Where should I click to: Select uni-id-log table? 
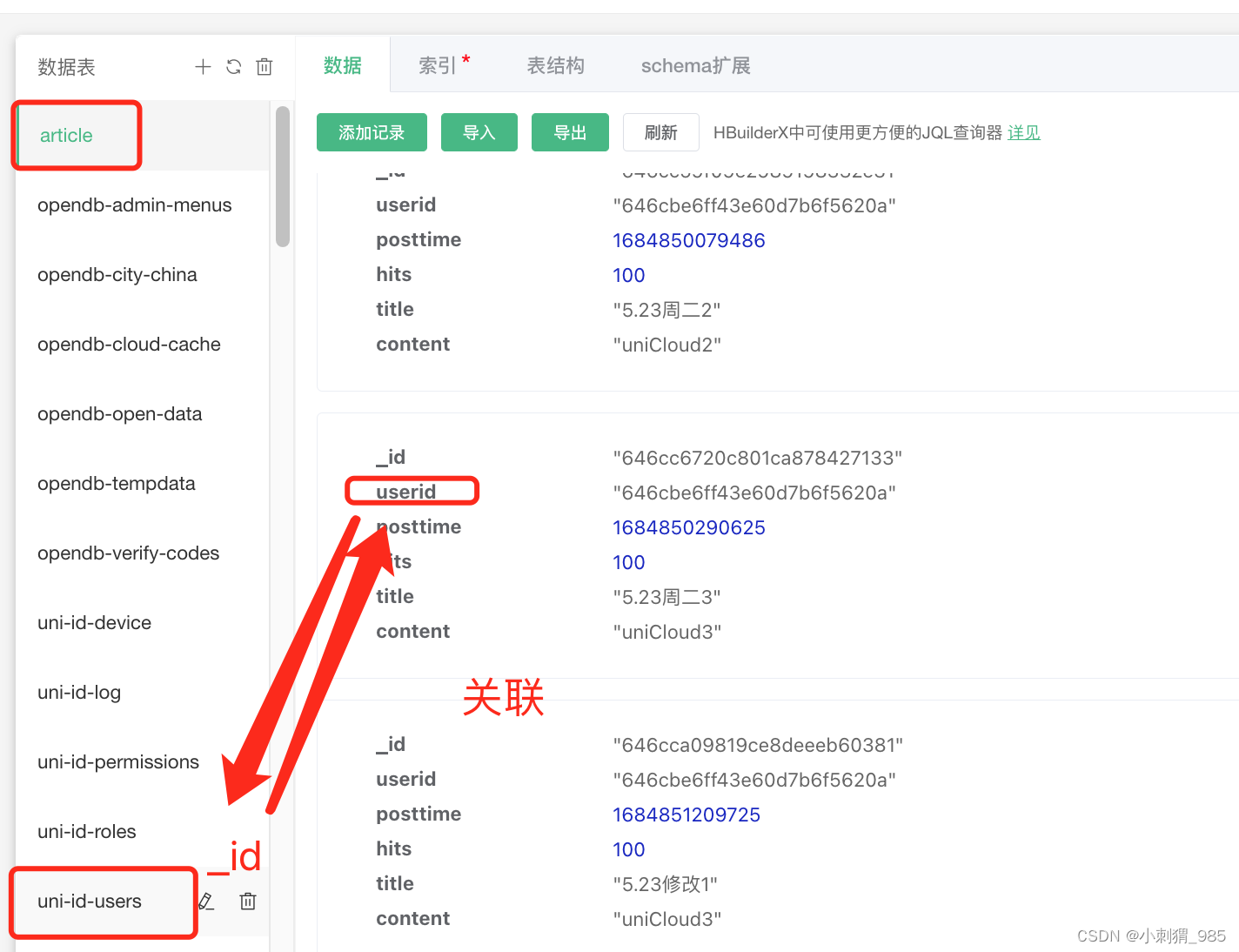[x=143, y=693]
